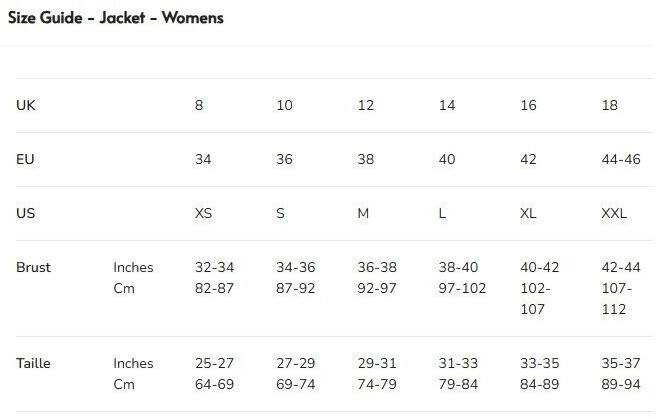
Task: Click the US row label
Action: [26, 214]
